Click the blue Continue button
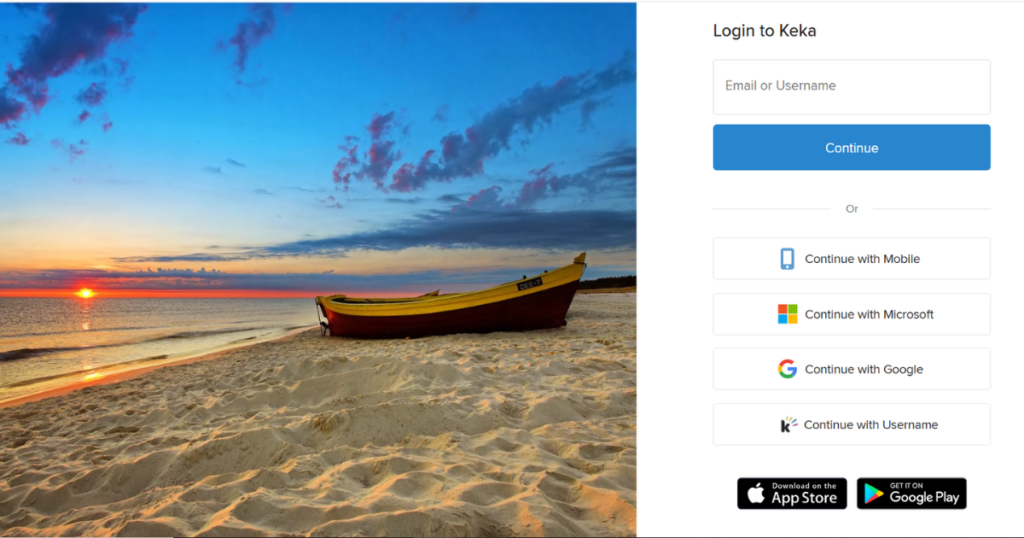Viewport: 1024px width, 538px height. coord(852,148)
